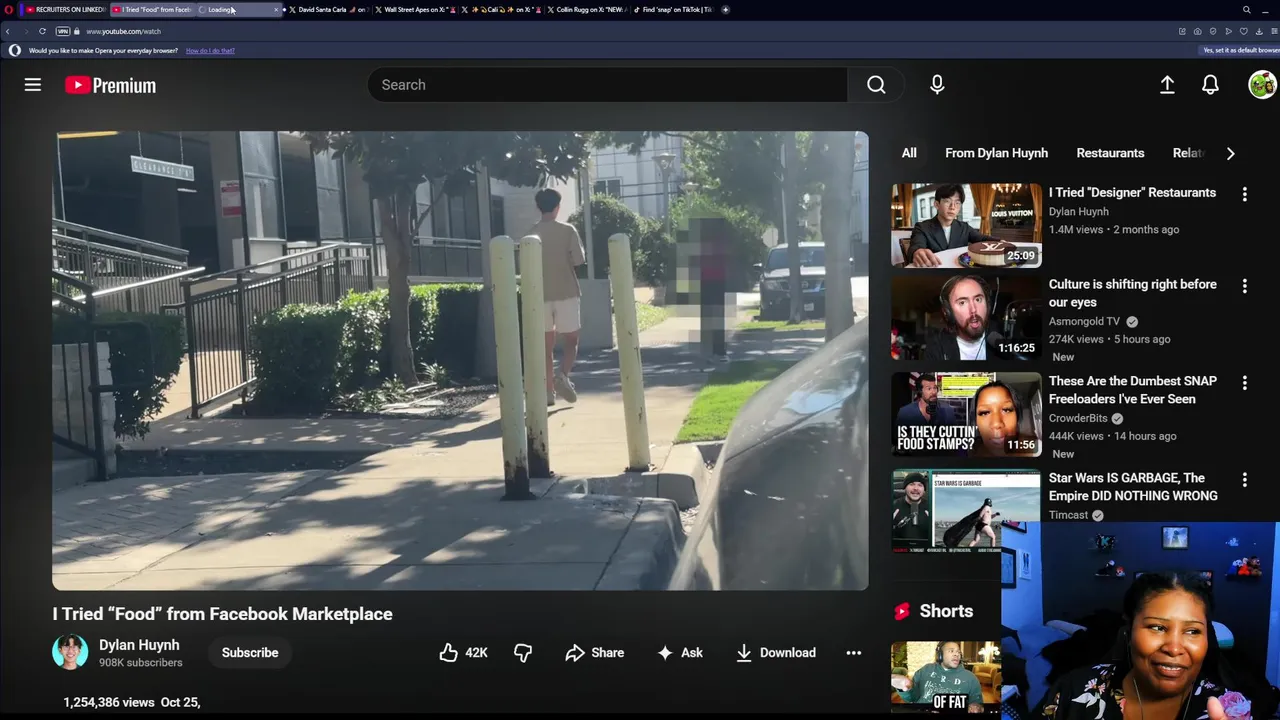
Task: Open options menu for Star Wars video
Action: point(1244,480)
